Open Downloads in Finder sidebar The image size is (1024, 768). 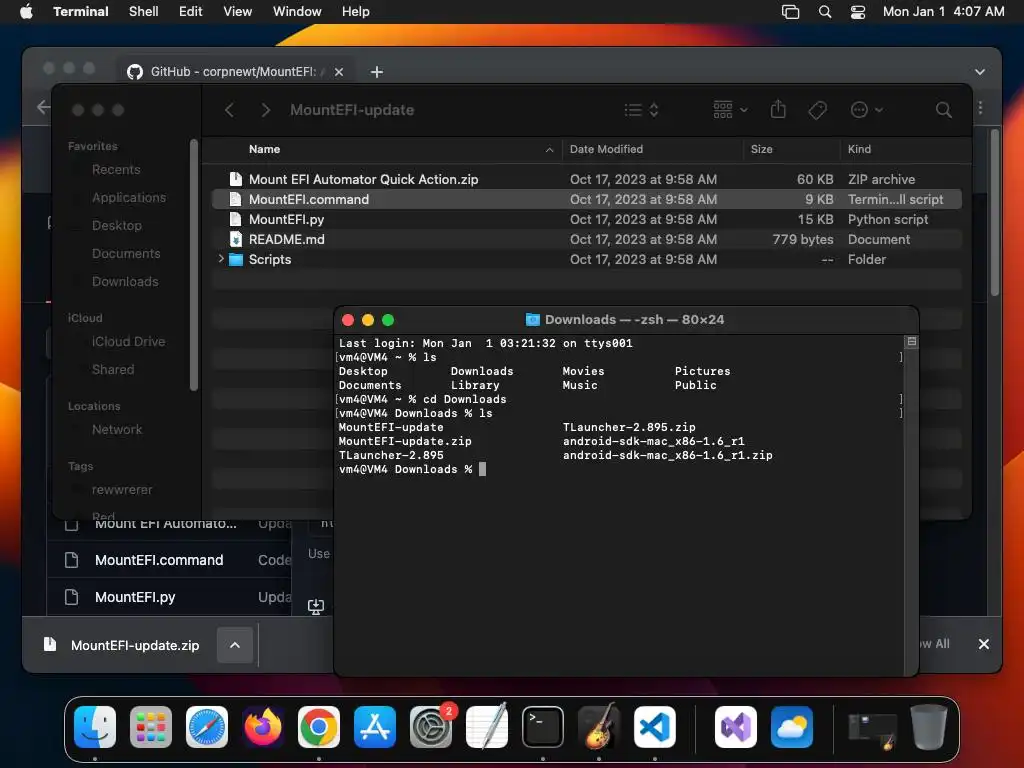click(x=125, y=281)
